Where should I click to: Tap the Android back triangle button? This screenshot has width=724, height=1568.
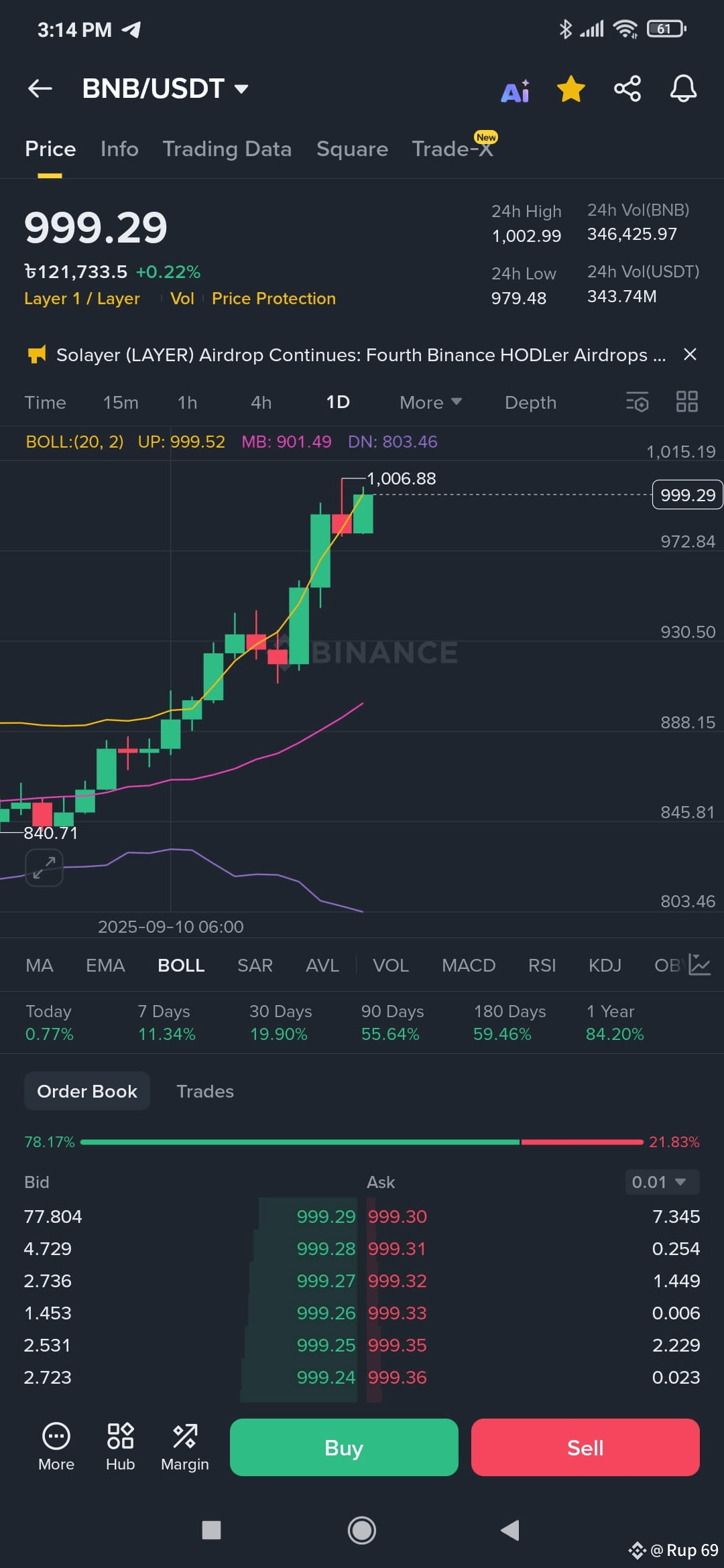[510, 1530]
